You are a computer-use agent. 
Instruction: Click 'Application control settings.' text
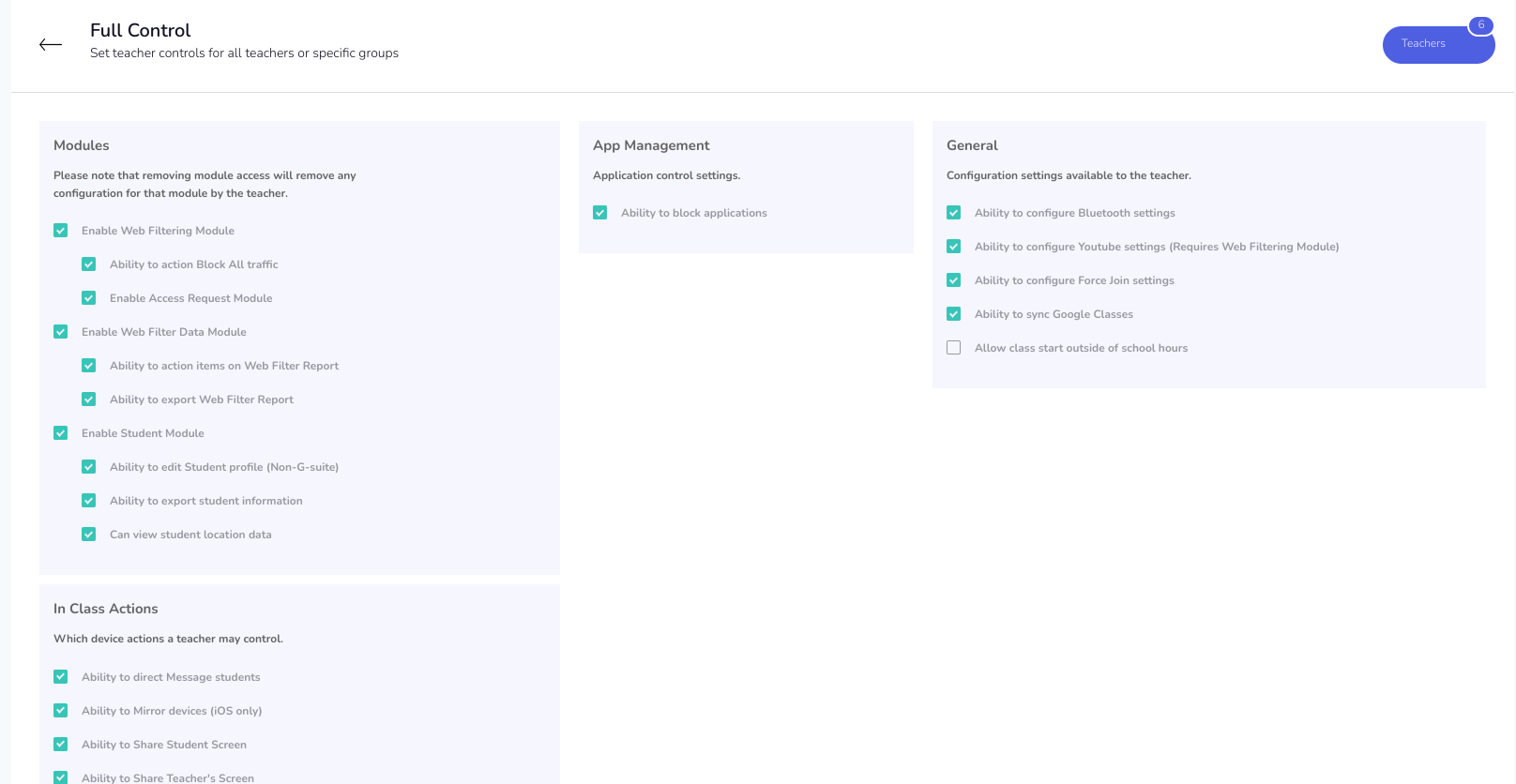tap(667, 175)
